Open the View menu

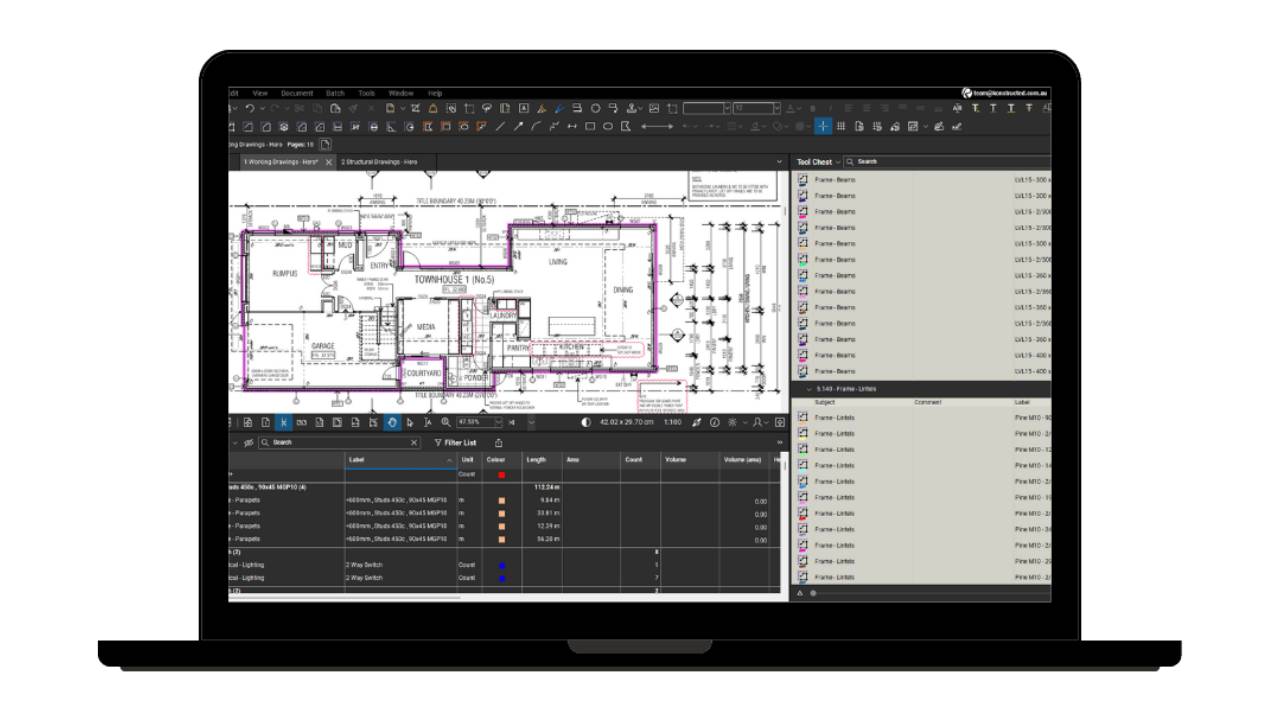click(260, 93)
